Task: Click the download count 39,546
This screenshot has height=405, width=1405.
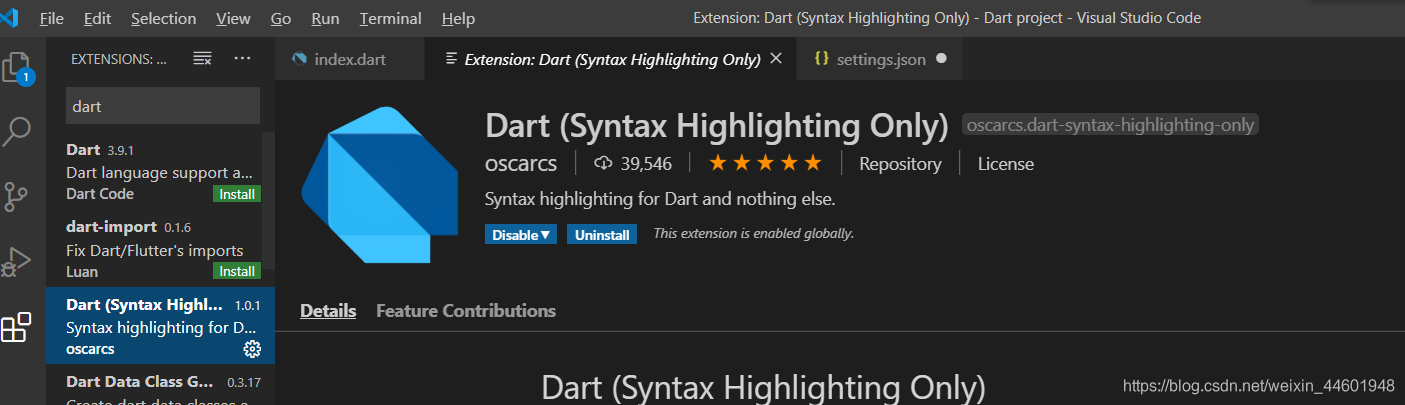Action: point(633,163)
